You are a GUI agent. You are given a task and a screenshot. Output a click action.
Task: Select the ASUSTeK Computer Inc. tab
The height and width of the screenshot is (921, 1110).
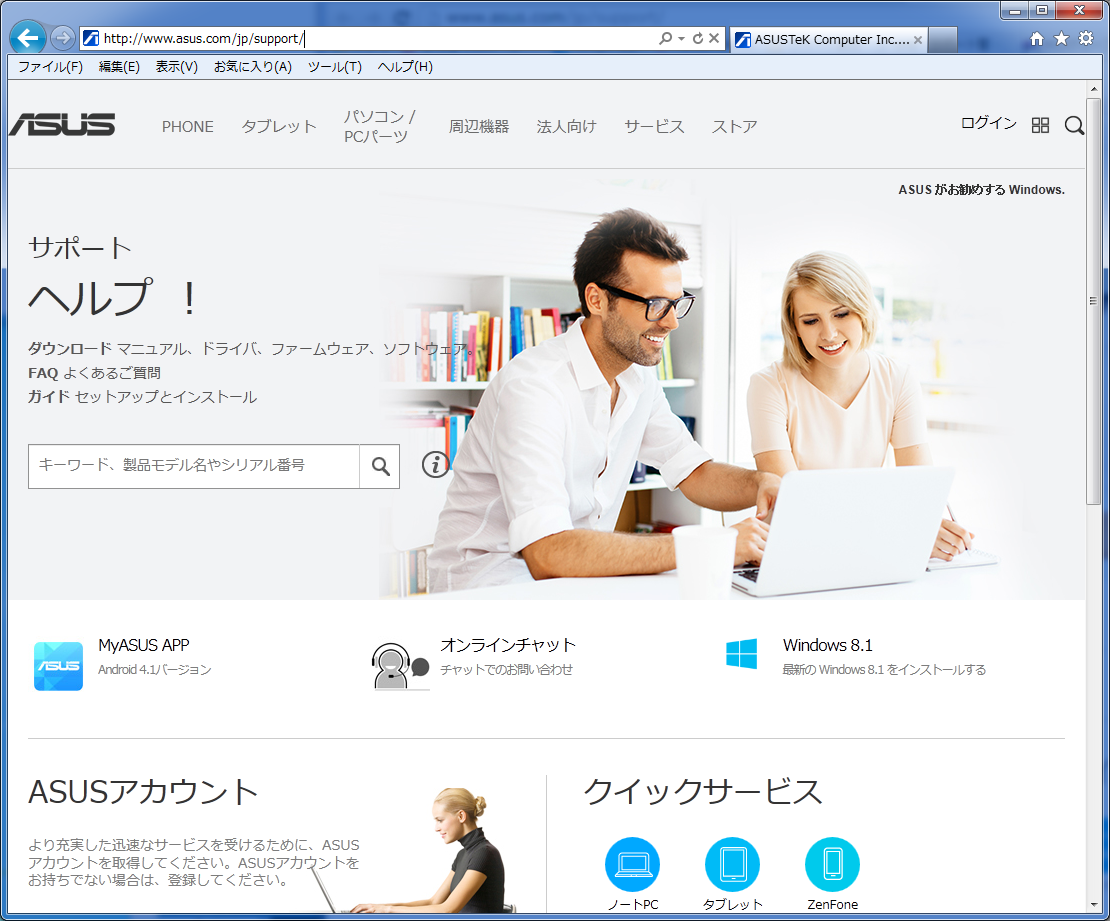pos(828,40)
